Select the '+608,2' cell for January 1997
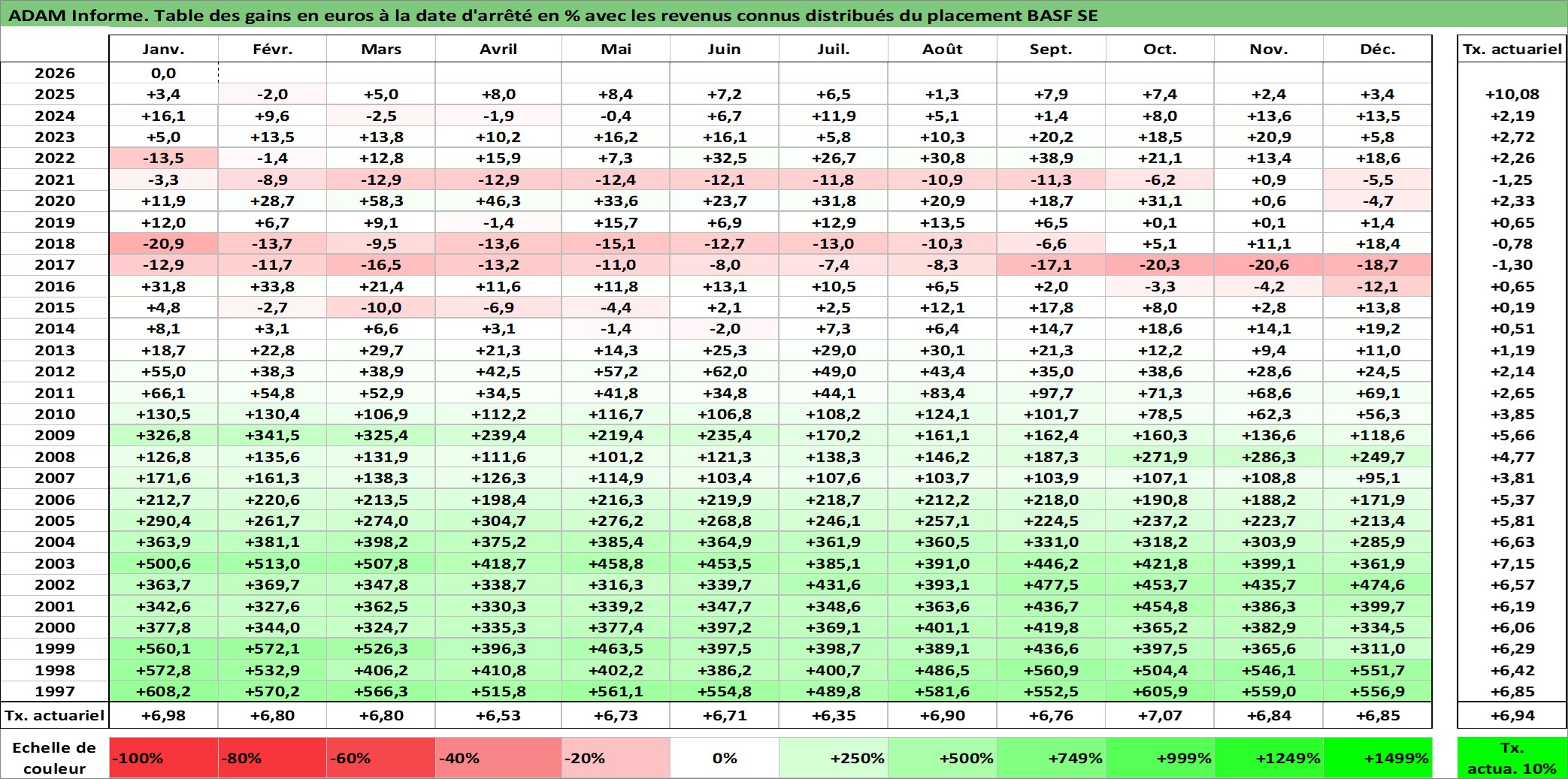The image size is (1568, 779). (163, 691)
